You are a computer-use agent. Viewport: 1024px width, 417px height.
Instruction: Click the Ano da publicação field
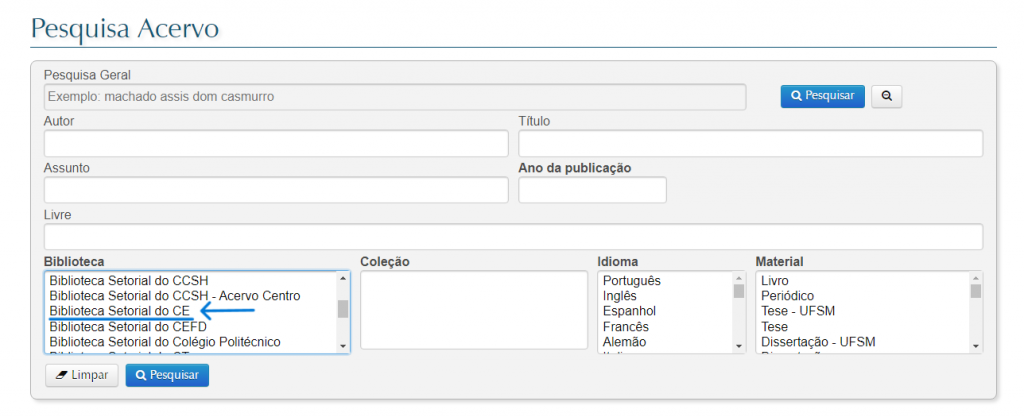pyautogui.click(x=592, y=190)
